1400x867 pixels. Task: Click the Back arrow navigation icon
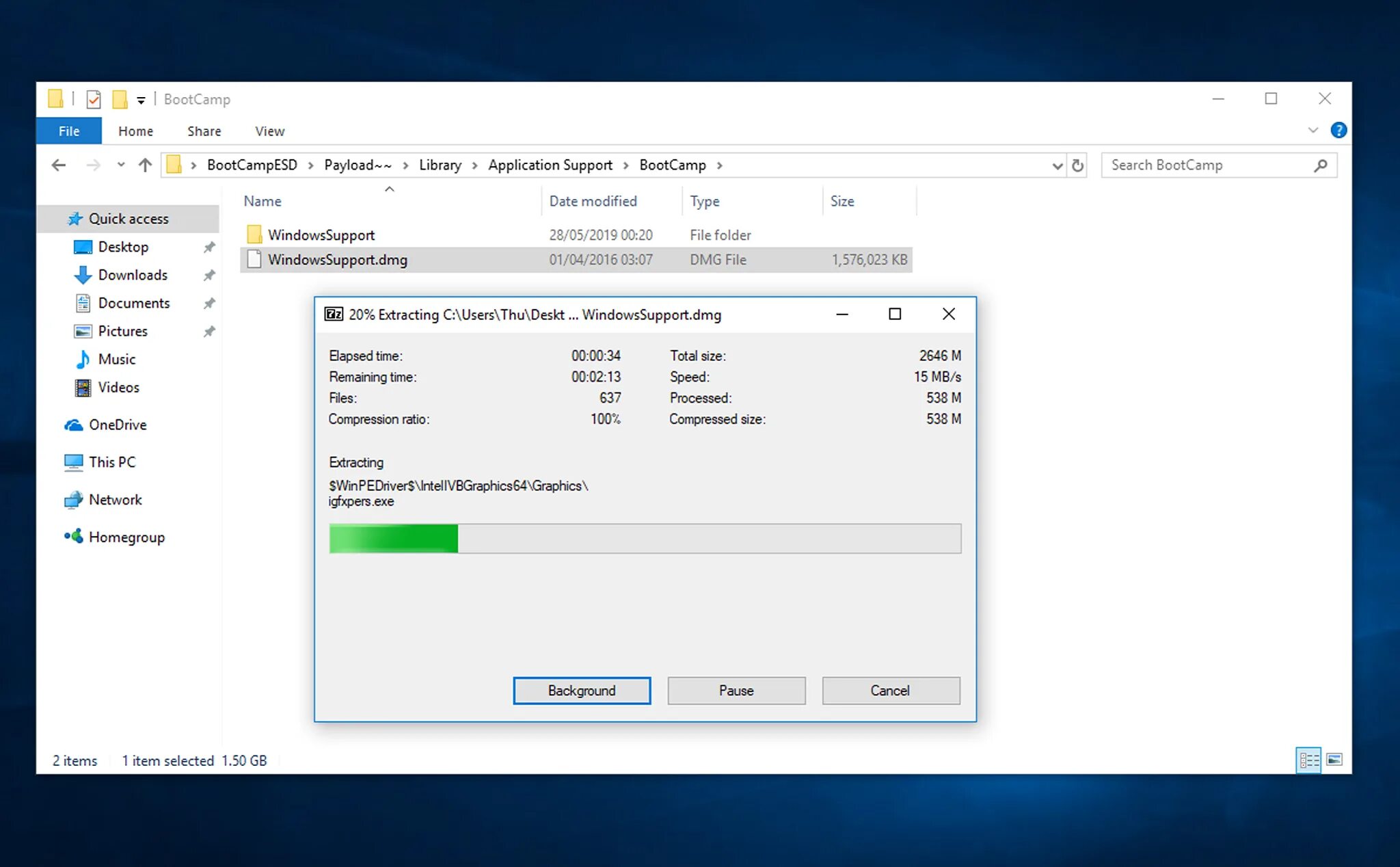[59, 165]
